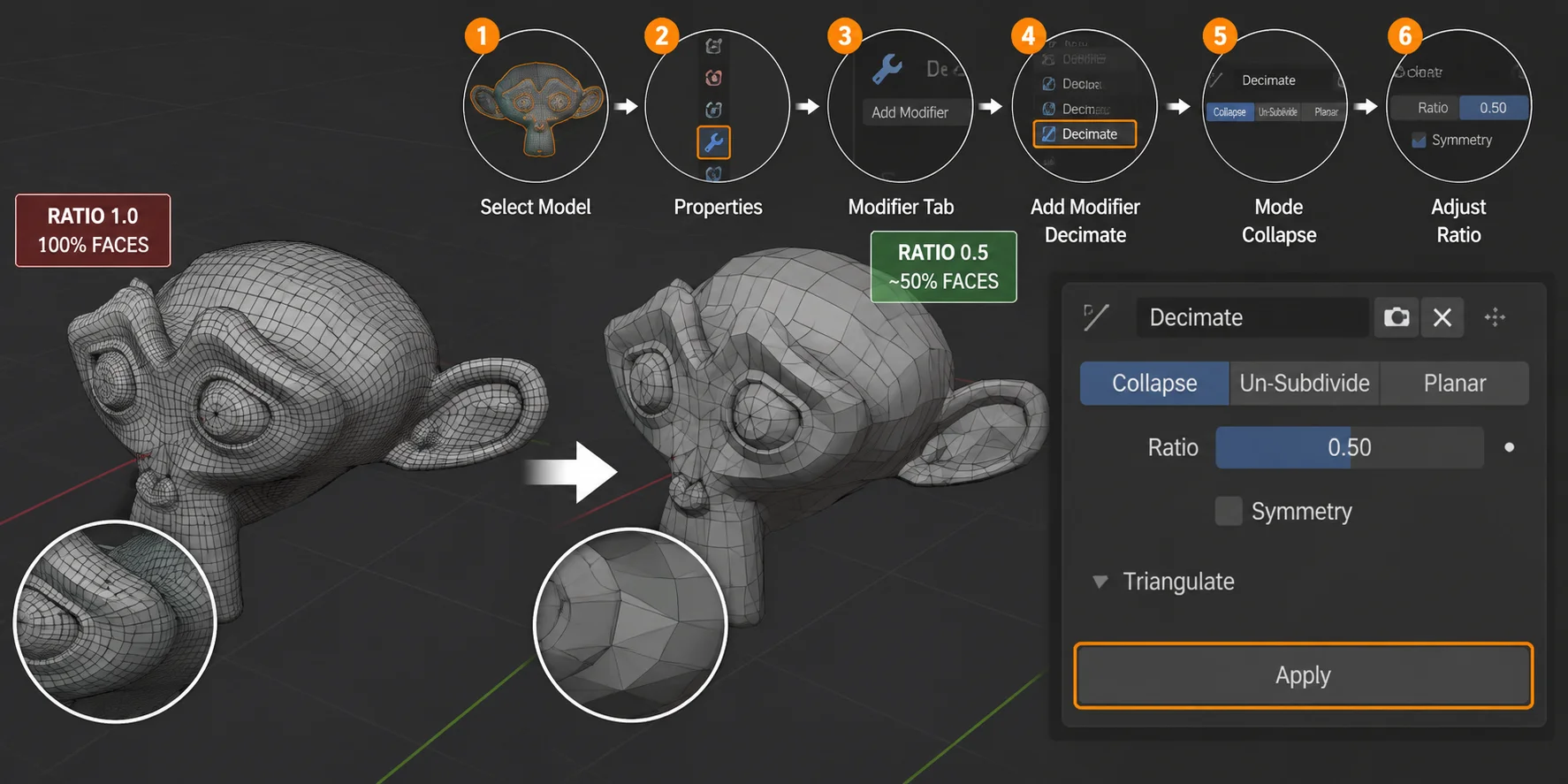Click the Suzanne monkey thumbnail in step 1
This screenshot has width=1568, height=784.
point(536,107)
